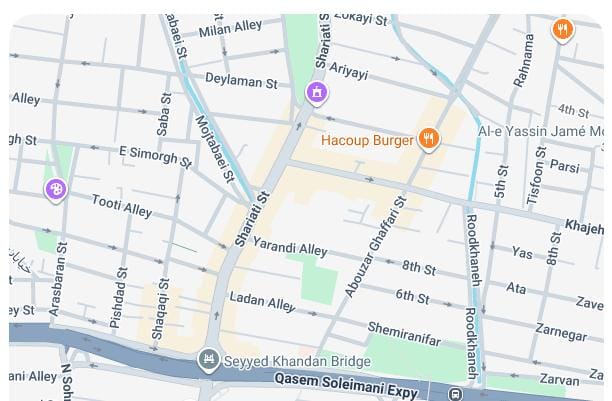Click the Hacoup Burger restaurant pin
612x401 pixels.
(x=429, y=139)
